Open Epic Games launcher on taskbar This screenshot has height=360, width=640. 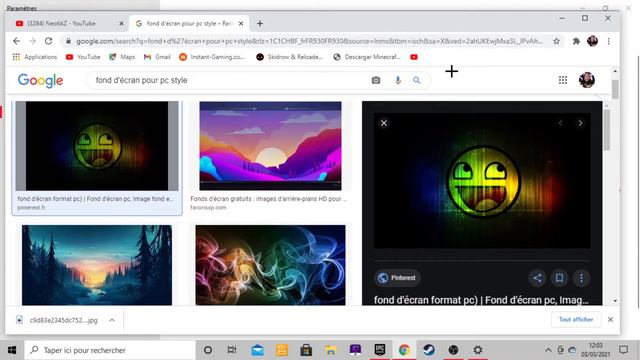tap(380, 350)
